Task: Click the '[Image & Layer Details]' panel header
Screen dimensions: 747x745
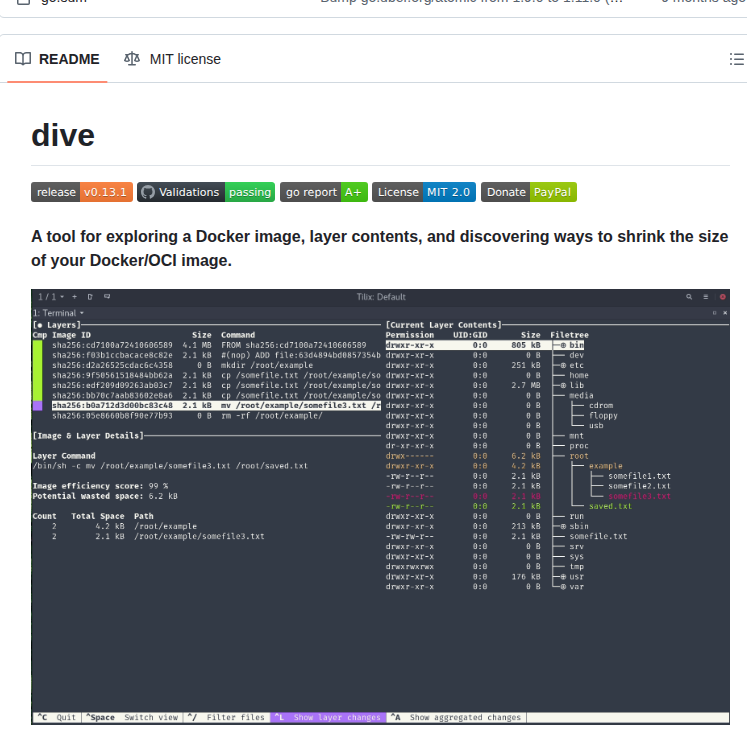Action: point(88,435)
